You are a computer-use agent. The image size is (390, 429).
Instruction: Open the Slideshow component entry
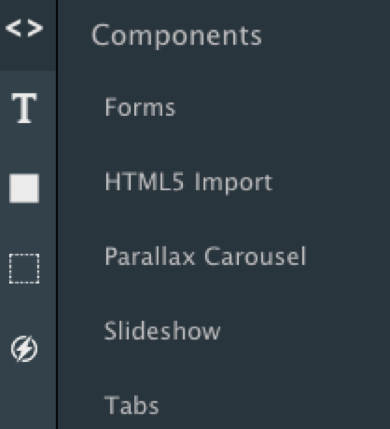pos(162,331)
